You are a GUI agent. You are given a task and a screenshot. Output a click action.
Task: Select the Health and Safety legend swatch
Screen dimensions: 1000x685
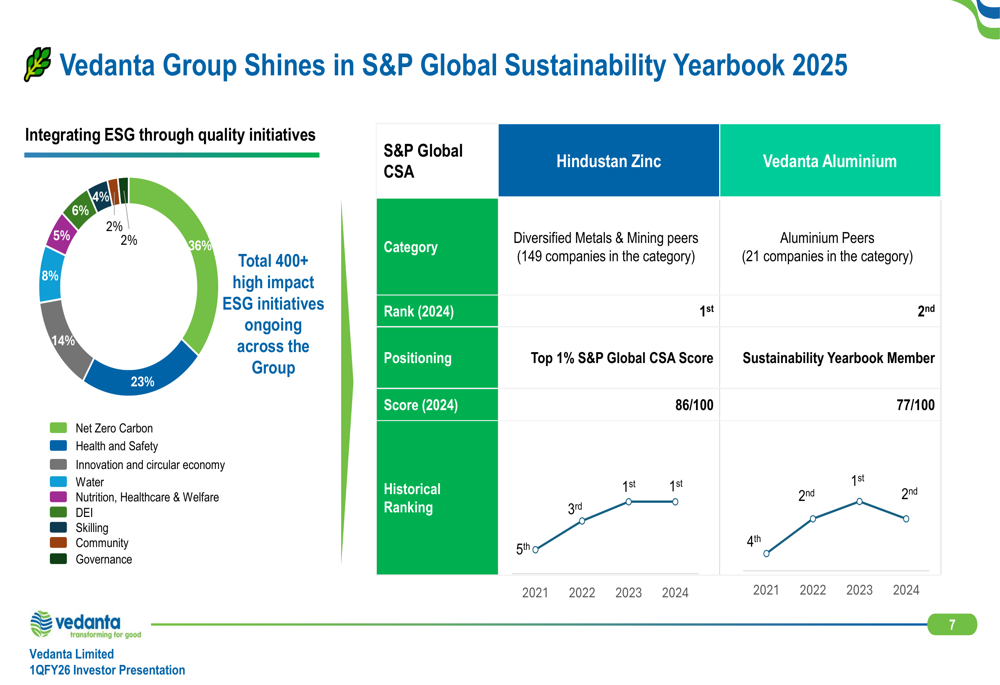(x=58, y=445)
